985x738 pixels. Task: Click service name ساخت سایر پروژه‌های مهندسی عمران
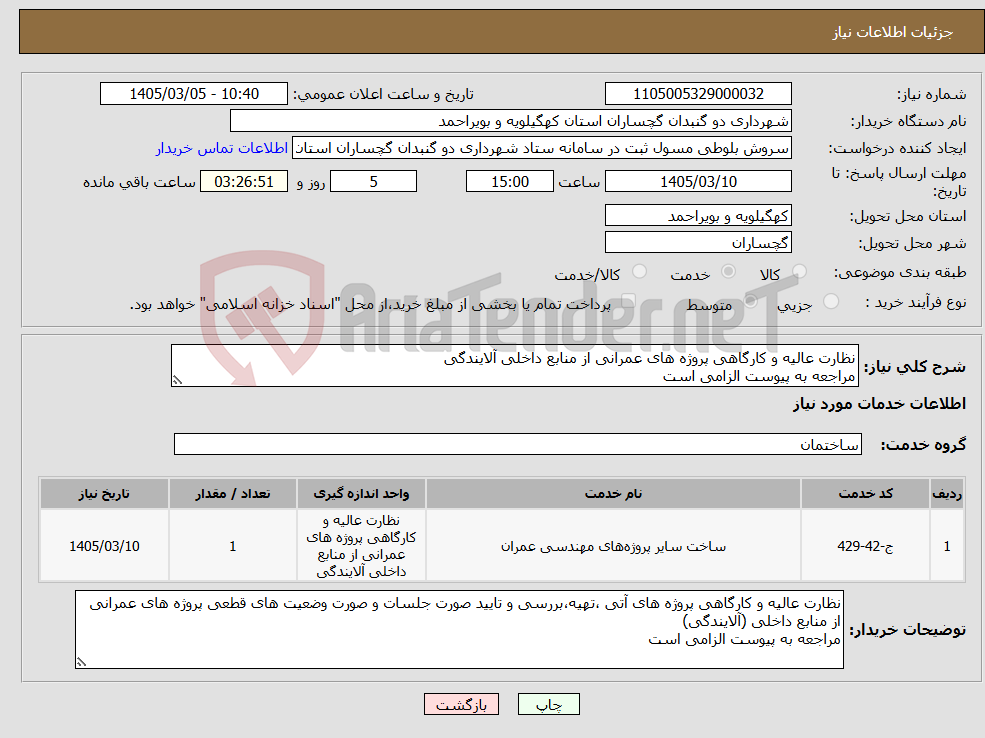pos(613,546)
